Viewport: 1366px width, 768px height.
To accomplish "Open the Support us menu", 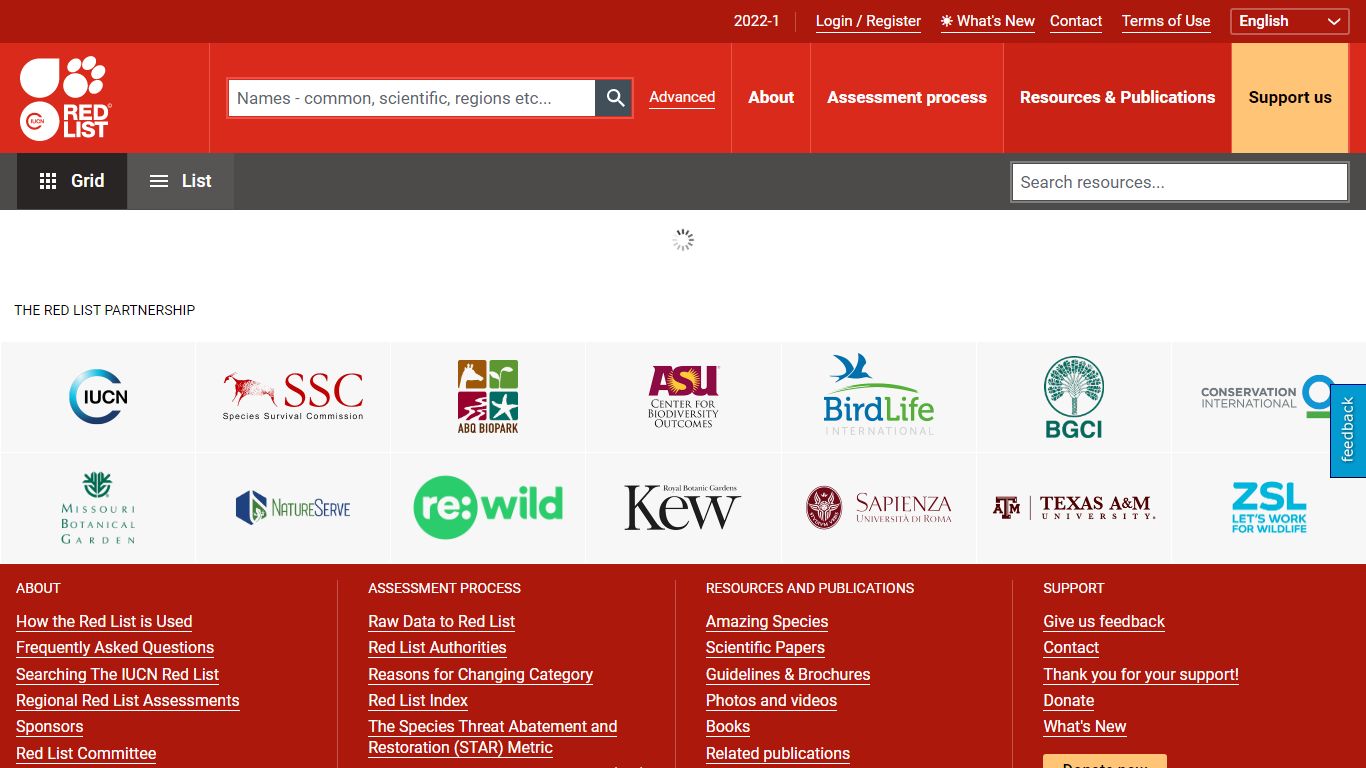I will (1290, 97).
